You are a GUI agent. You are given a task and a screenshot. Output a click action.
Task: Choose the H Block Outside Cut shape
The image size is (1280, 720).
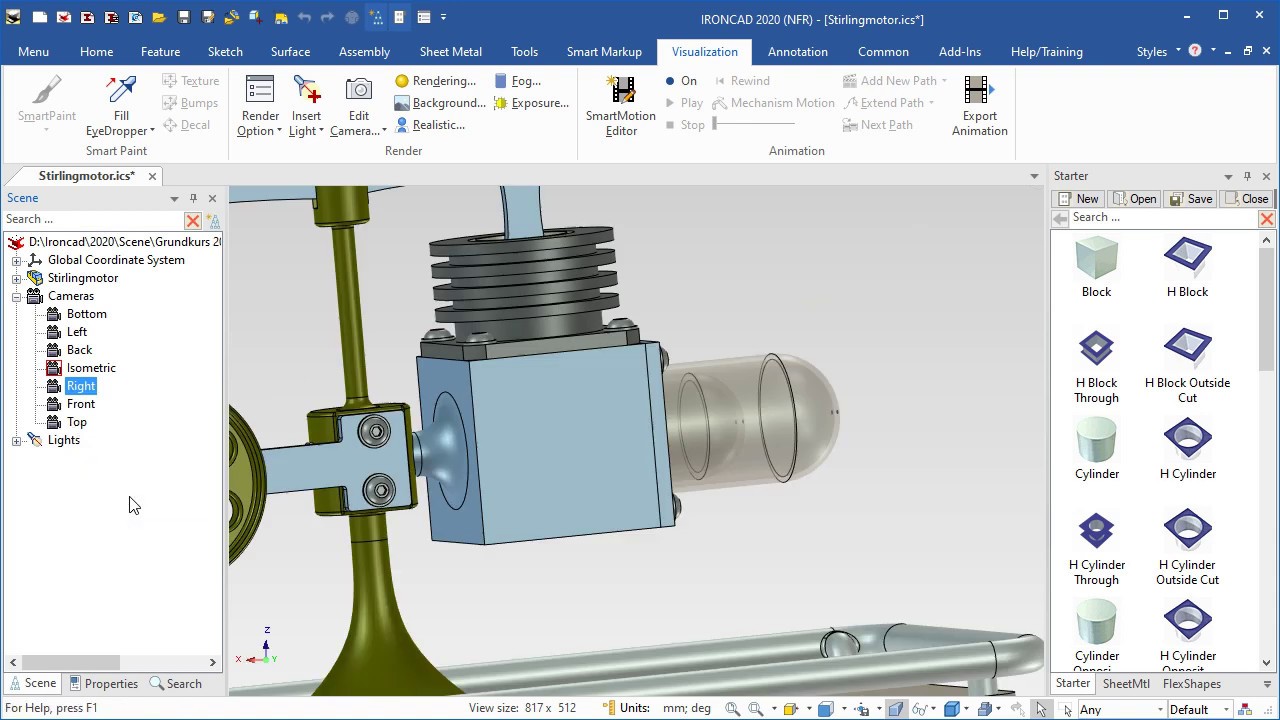click(x=1187, y=366)
